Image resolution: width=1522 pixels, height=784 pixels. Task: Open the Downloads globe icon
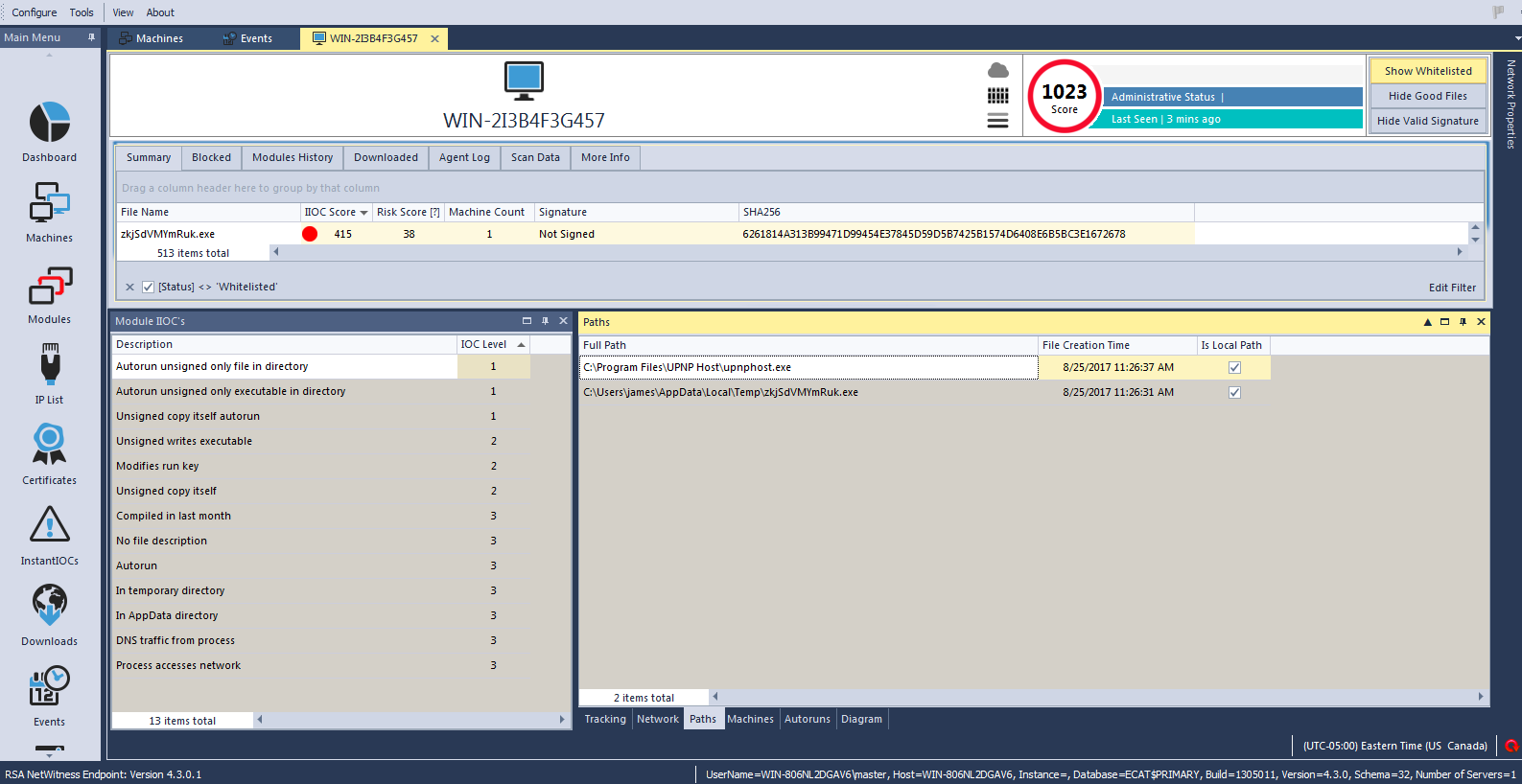50,606
